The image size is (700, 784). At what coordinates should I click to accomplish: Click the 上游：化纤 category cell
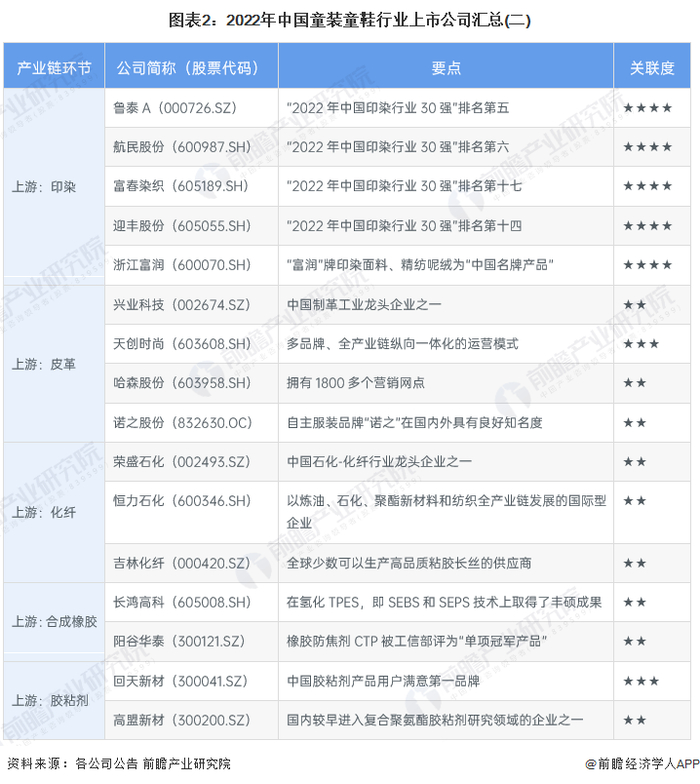54,512
